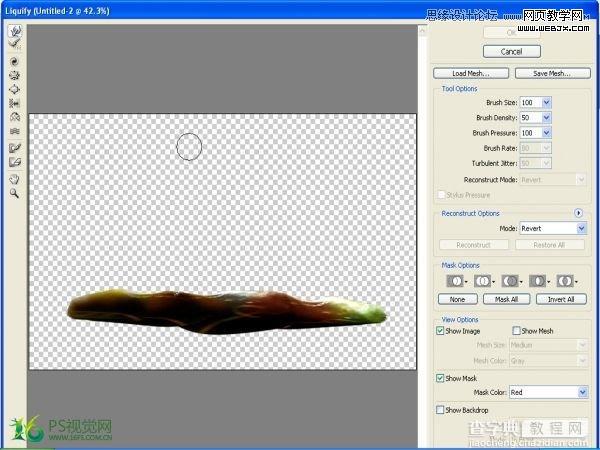
Task: Click the Brush Pressure value field
Action: (x=531, y=133)
